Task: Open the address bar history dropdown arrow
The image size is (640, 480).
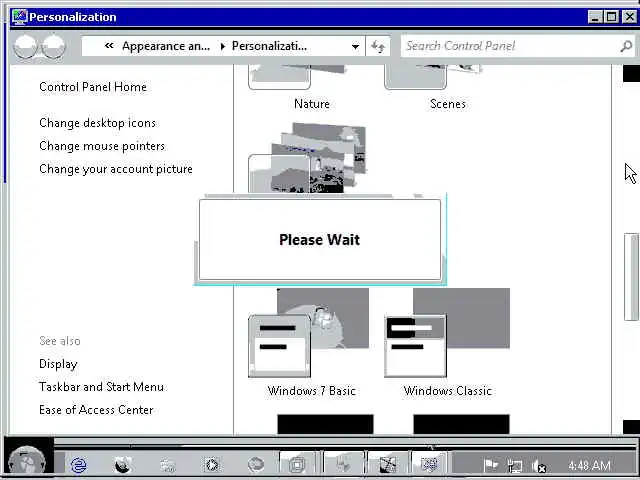Action: 356,47
